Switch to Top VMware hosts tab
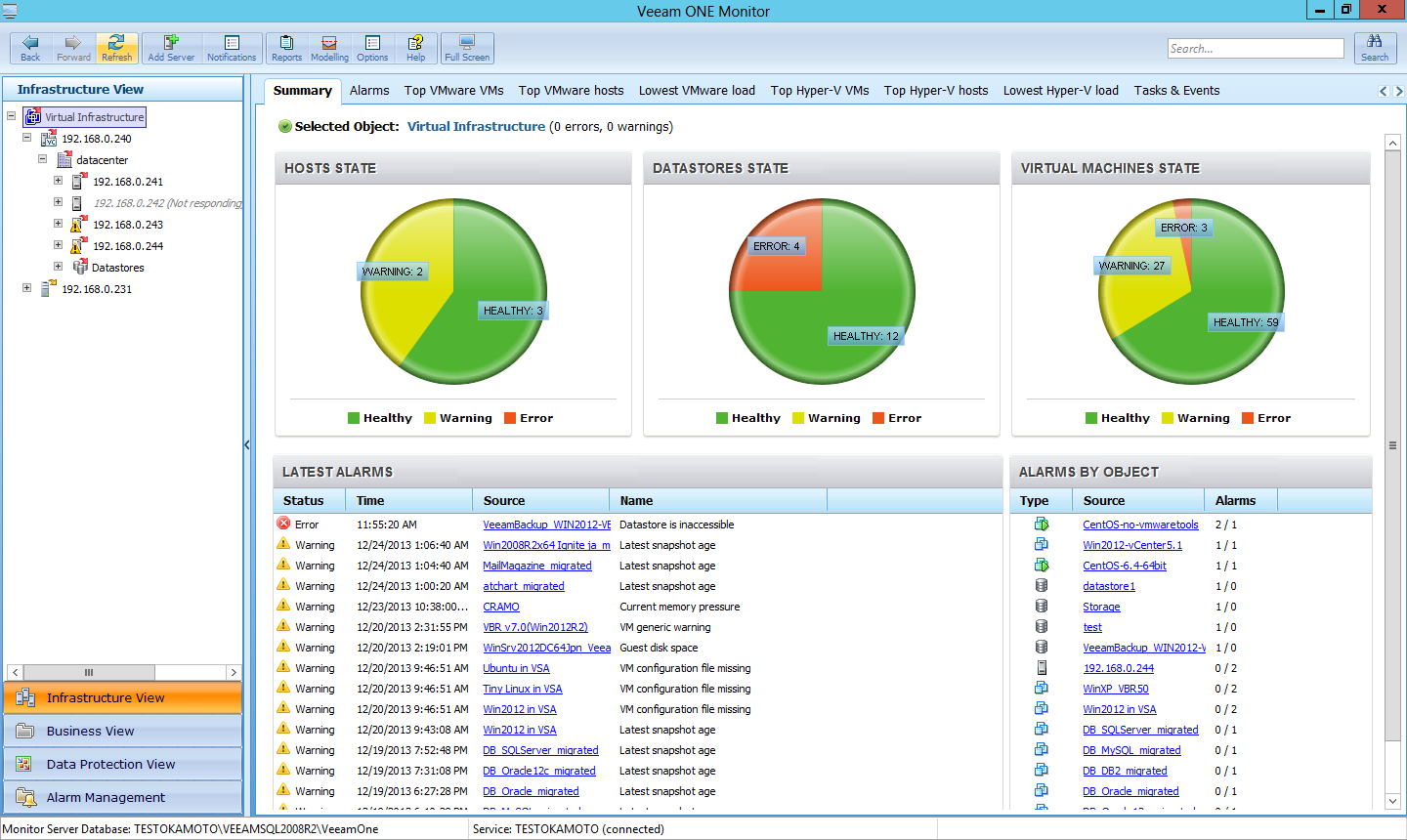The width and height of the screenshot is (1407, 840). tap(571, 90)
